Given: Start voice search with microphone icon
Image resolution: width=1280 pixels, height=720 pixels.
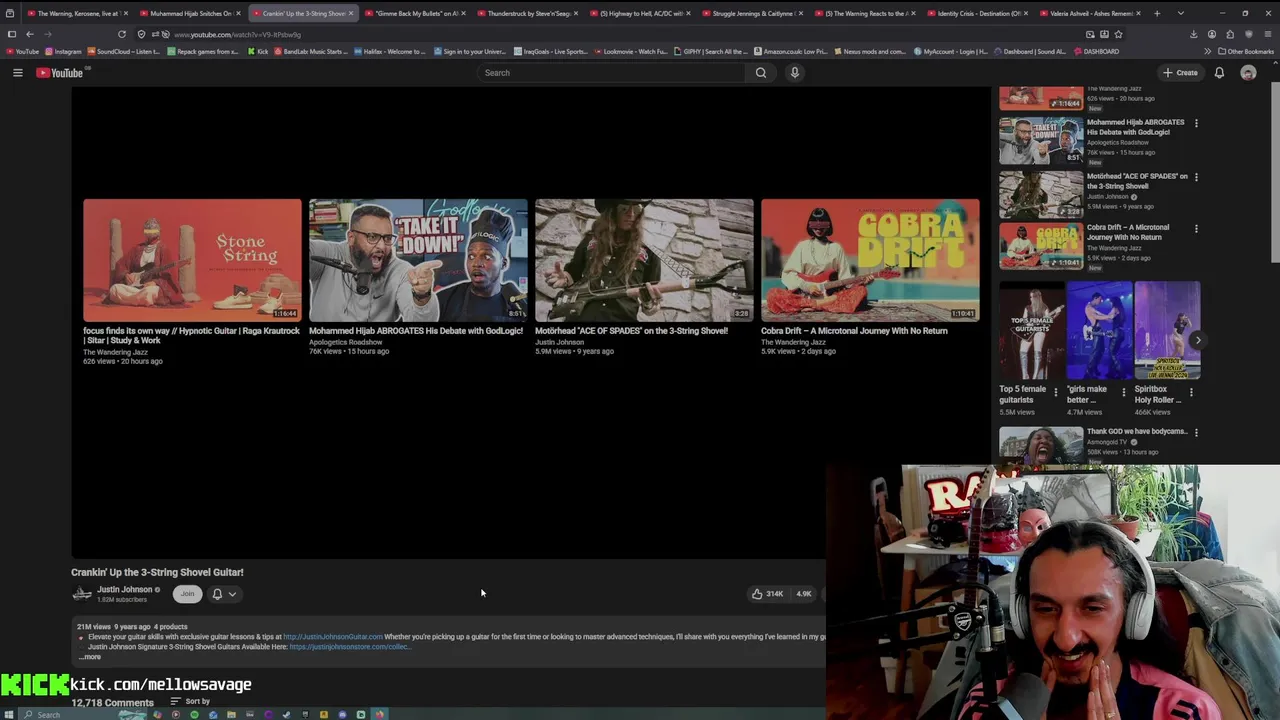Looking at the screenshot, I should pyautogui.click(x=795, y=73).
